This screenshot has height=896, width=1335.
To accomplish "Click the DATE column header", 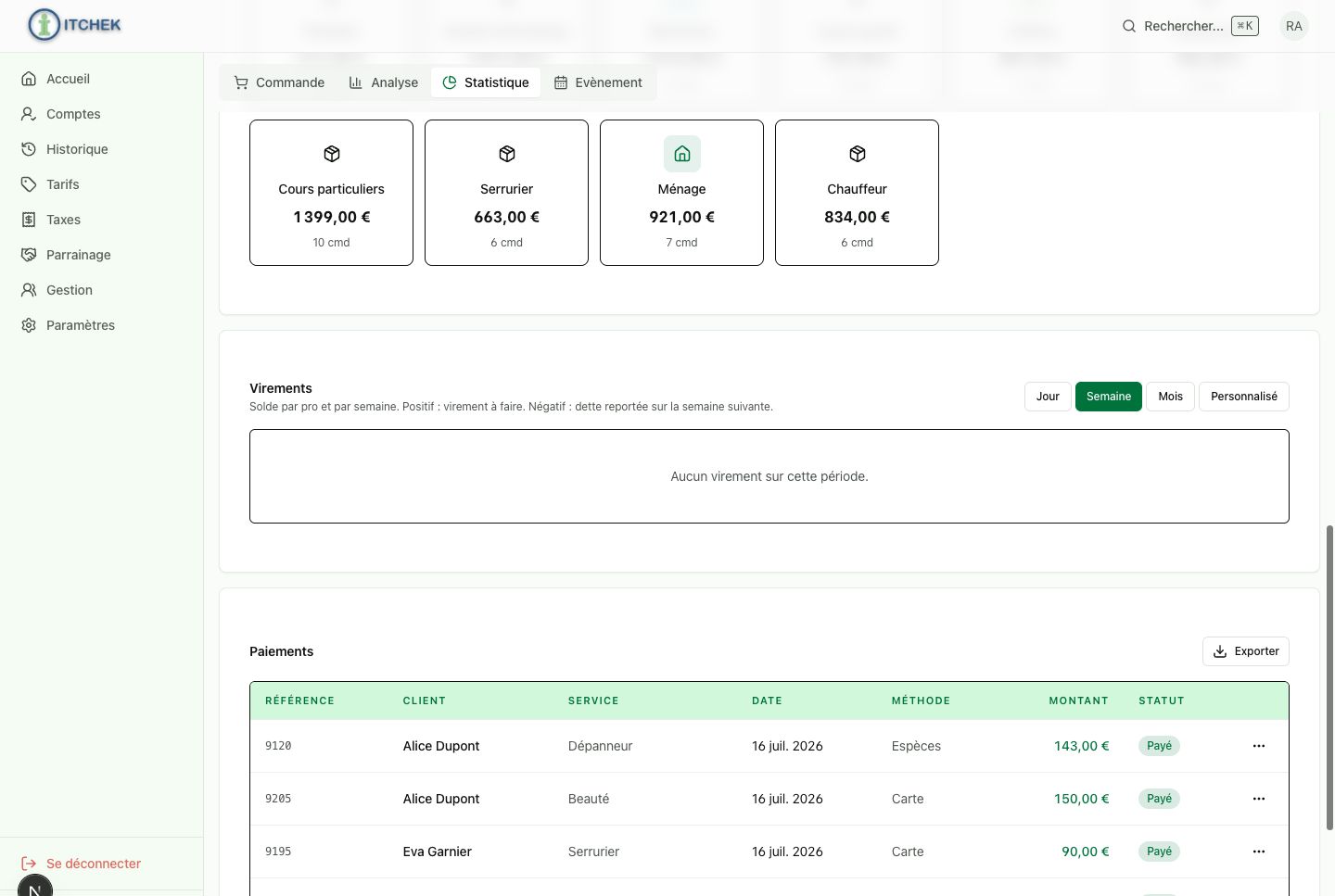I will click(x=767, y=700).
